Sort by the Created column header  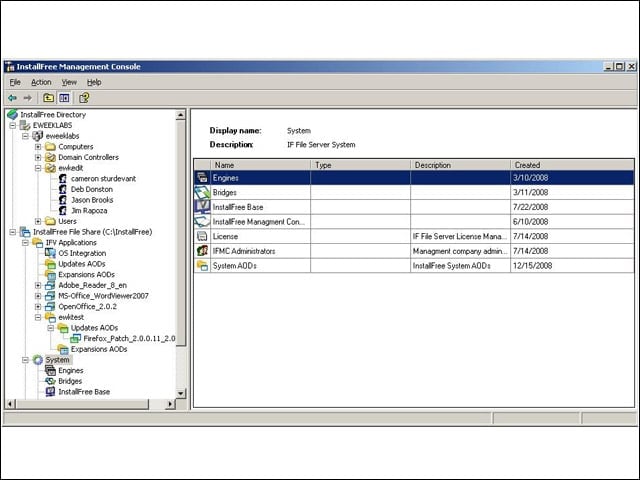pos(573,165)
